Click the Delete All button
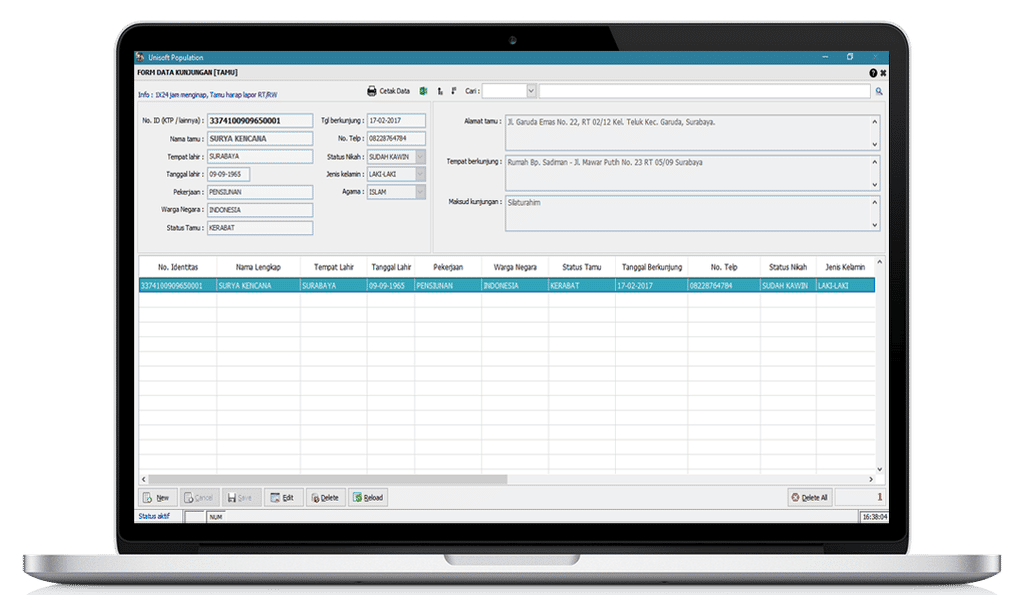This screenshot has width=1025, height=595. coord(809,497)
